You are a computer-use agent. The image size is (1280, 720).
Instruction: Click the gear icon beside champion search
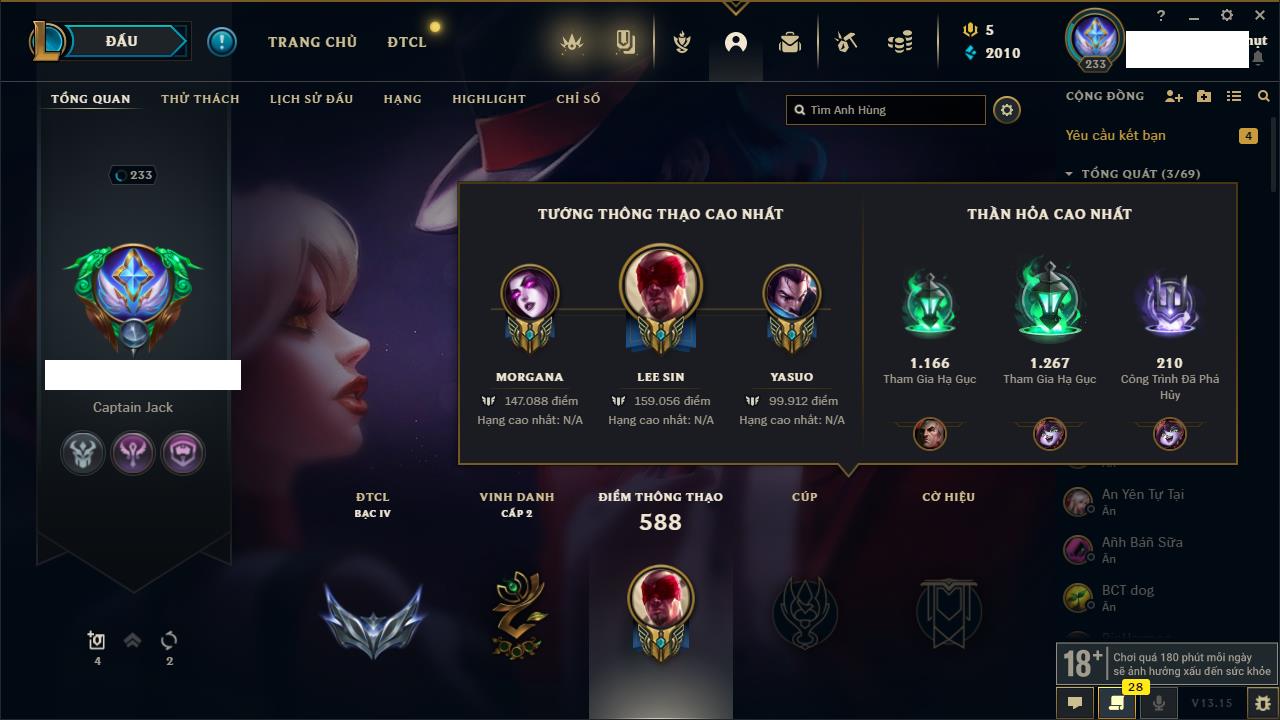click(x=1007, y=110)
